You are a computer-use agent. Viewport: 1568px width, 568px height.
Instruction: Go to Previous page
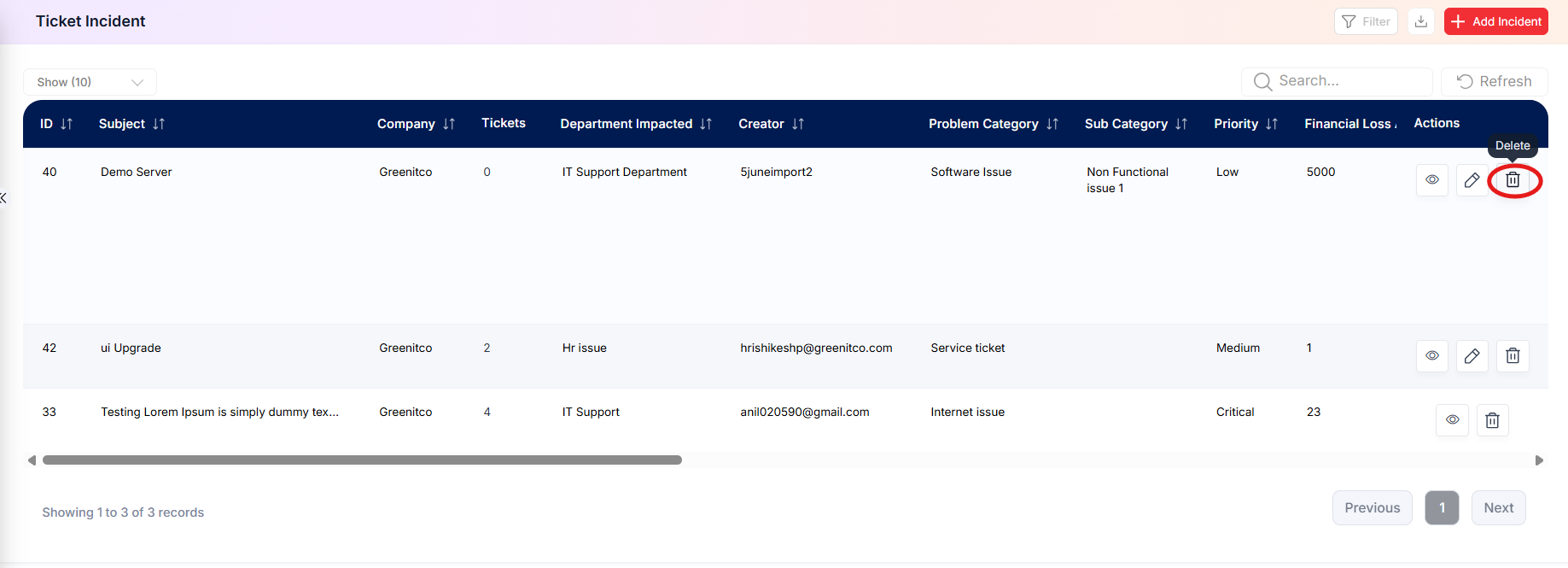pyautogui.click(x=1373, y=508)
